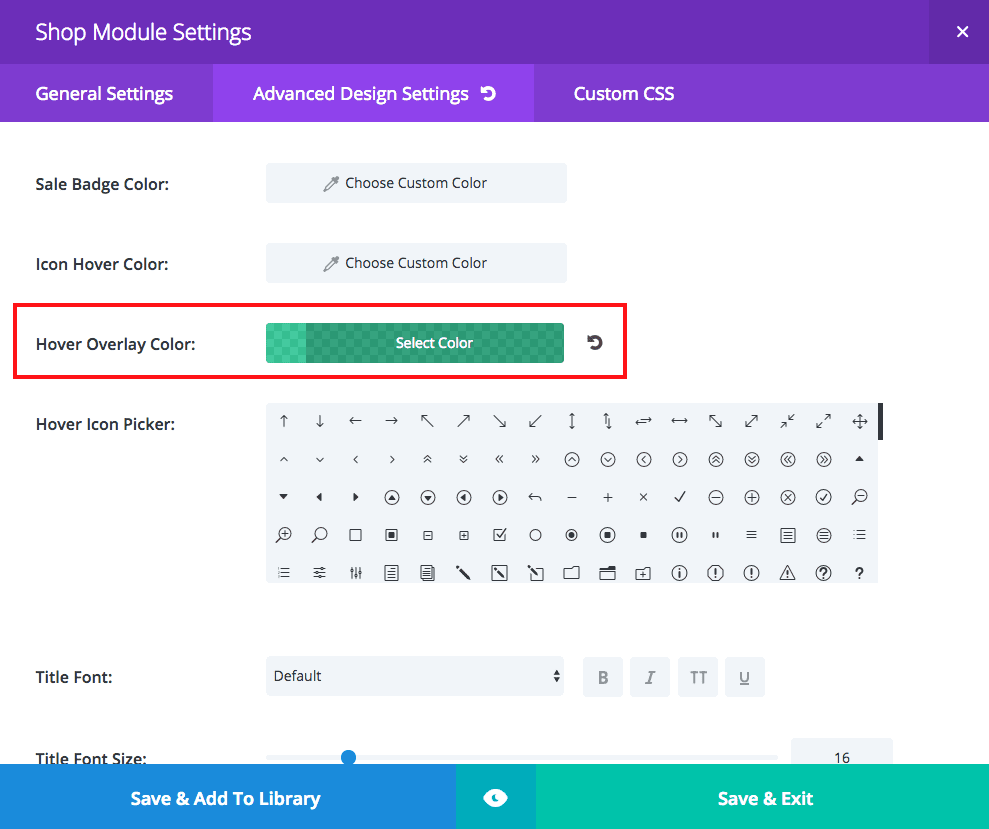Open the Custom CSS tab

click(624, 94)
